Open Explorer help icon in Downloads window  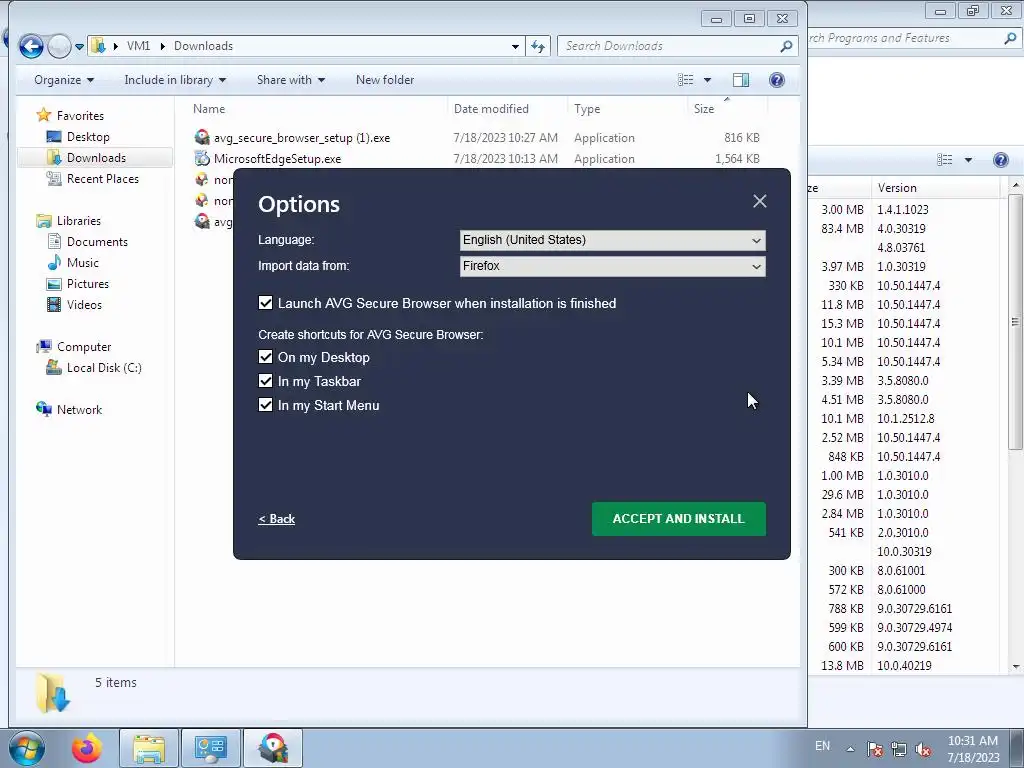click(776, 80)
